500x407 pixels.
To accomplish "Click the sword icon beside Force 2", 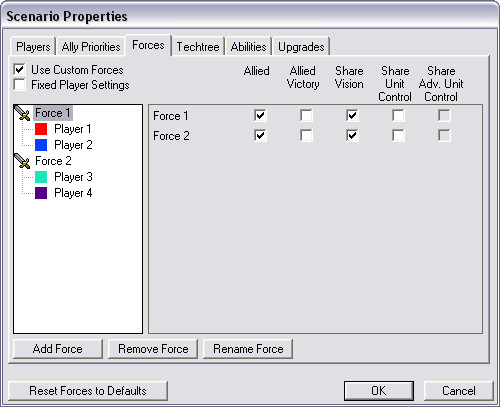I will click(23, 161).
